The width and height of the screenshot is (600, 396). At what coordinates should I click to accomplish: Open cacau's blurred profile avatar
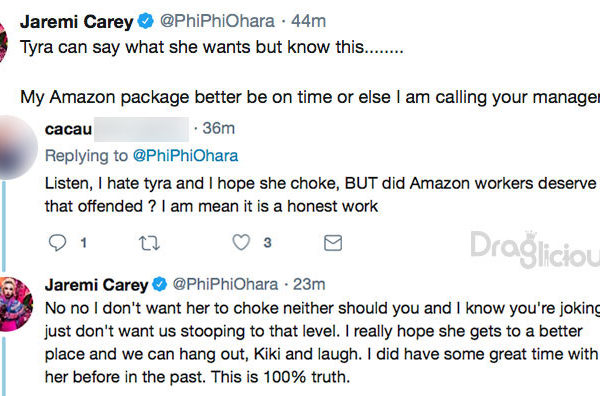tap(15, 148)
